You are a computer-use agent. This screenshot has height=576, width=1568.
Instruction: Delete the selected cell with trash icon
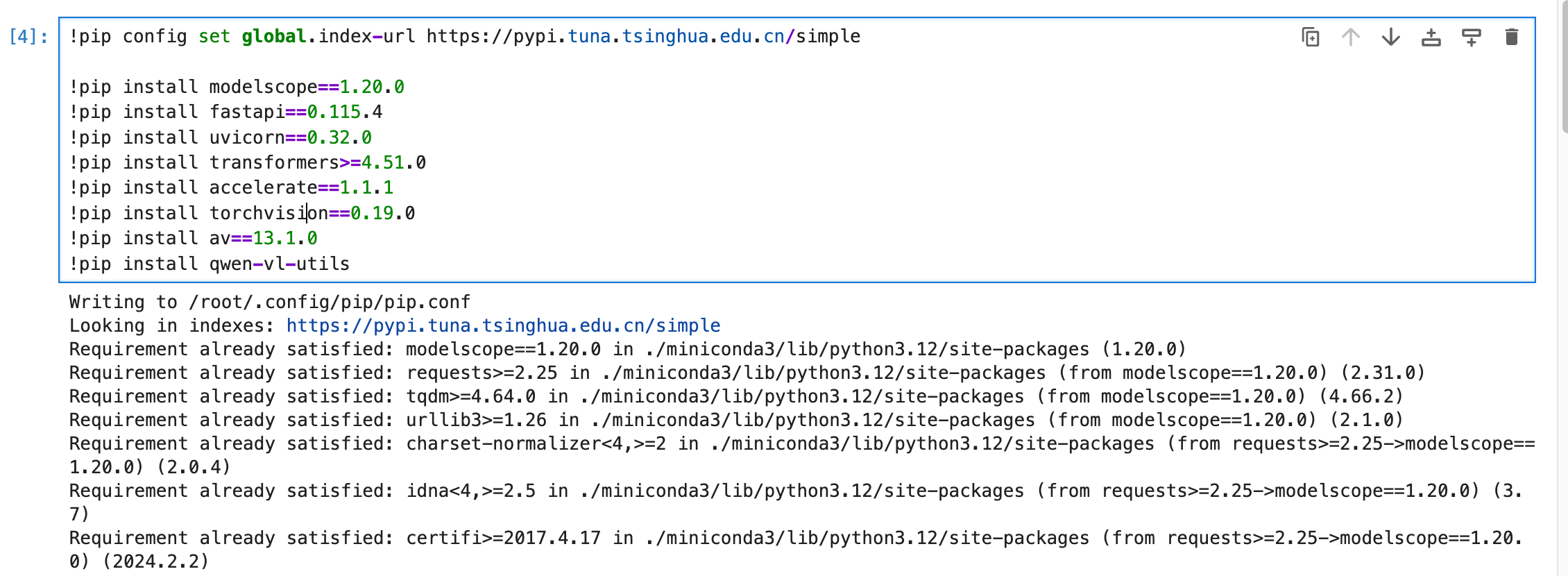point(1511,37)
